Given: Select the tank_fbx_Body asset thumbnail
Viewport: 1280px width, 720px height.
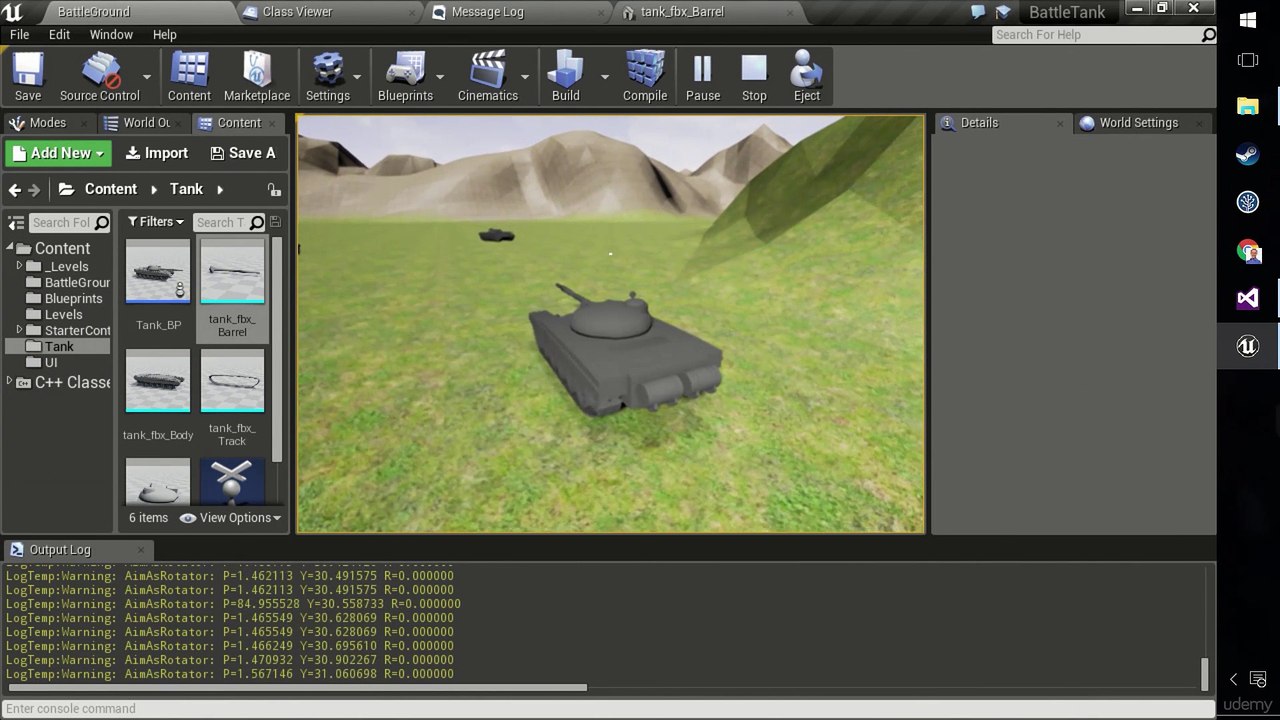Looking at the screenshot, I should coord(158,380).
